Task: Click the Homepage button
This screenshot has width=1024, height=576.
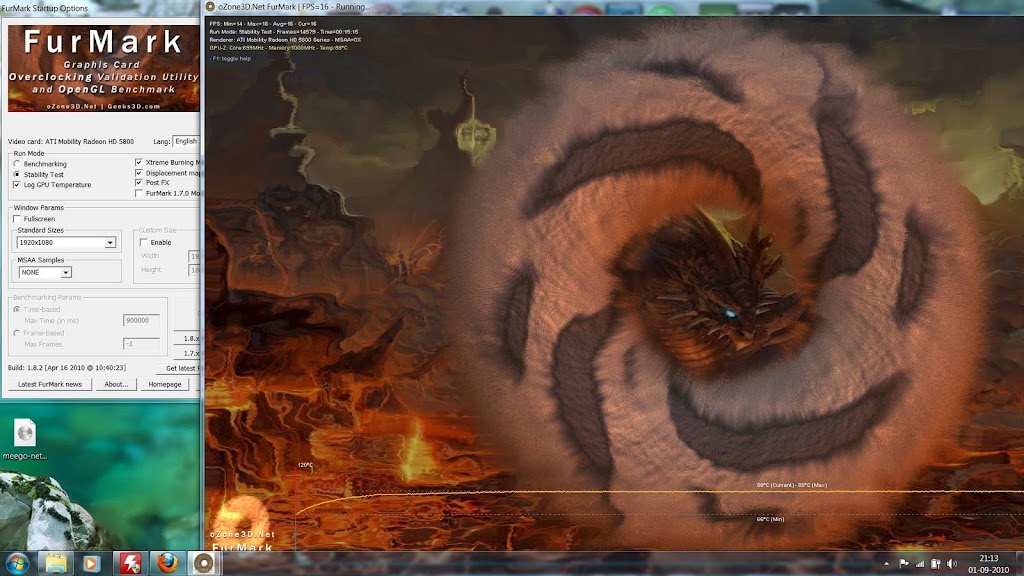Action: click(x=165, y=384)
